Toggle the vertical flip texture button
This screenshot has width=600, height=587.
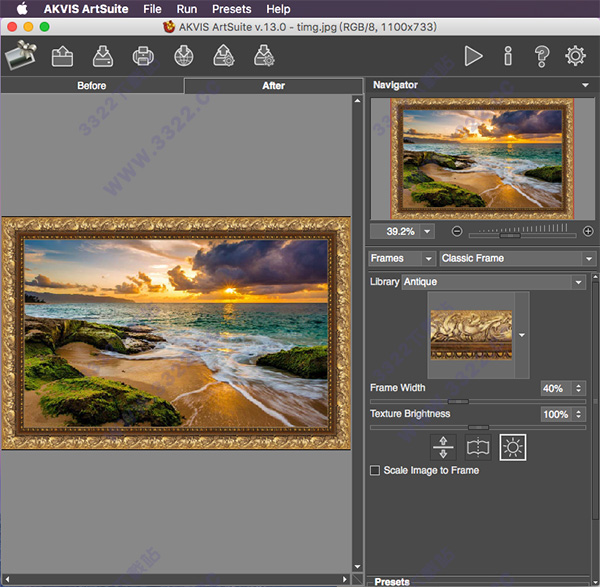pos(443,447)
